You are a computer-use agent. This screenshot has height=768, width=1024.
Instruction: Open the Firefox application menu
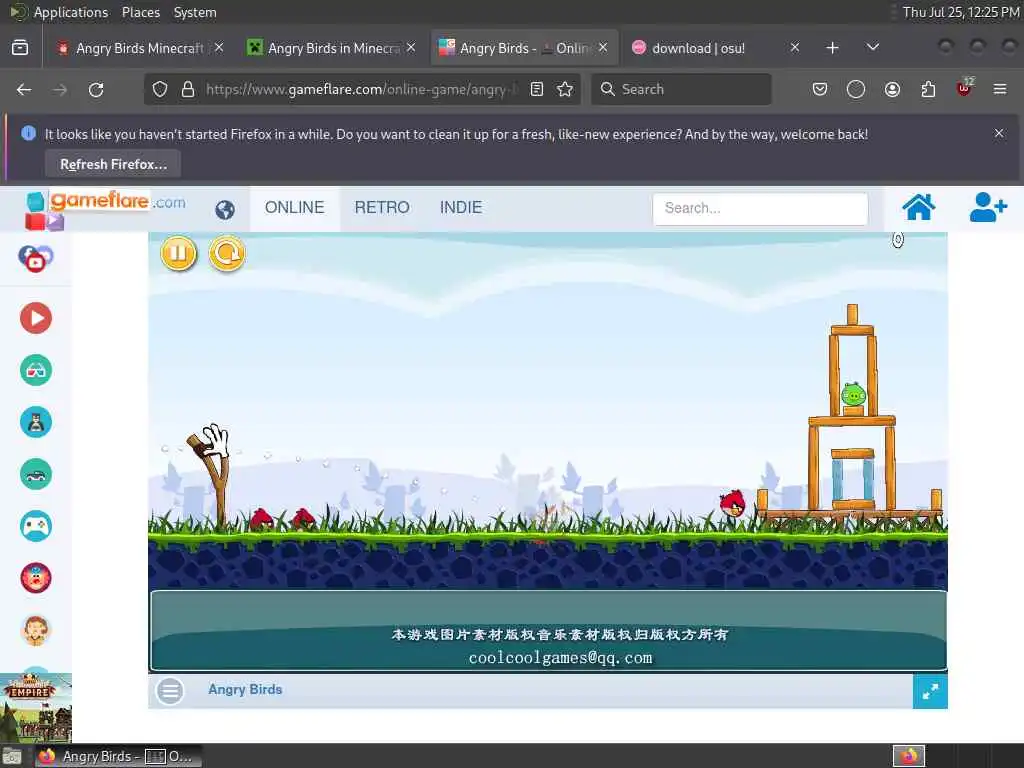[1000, 89]
